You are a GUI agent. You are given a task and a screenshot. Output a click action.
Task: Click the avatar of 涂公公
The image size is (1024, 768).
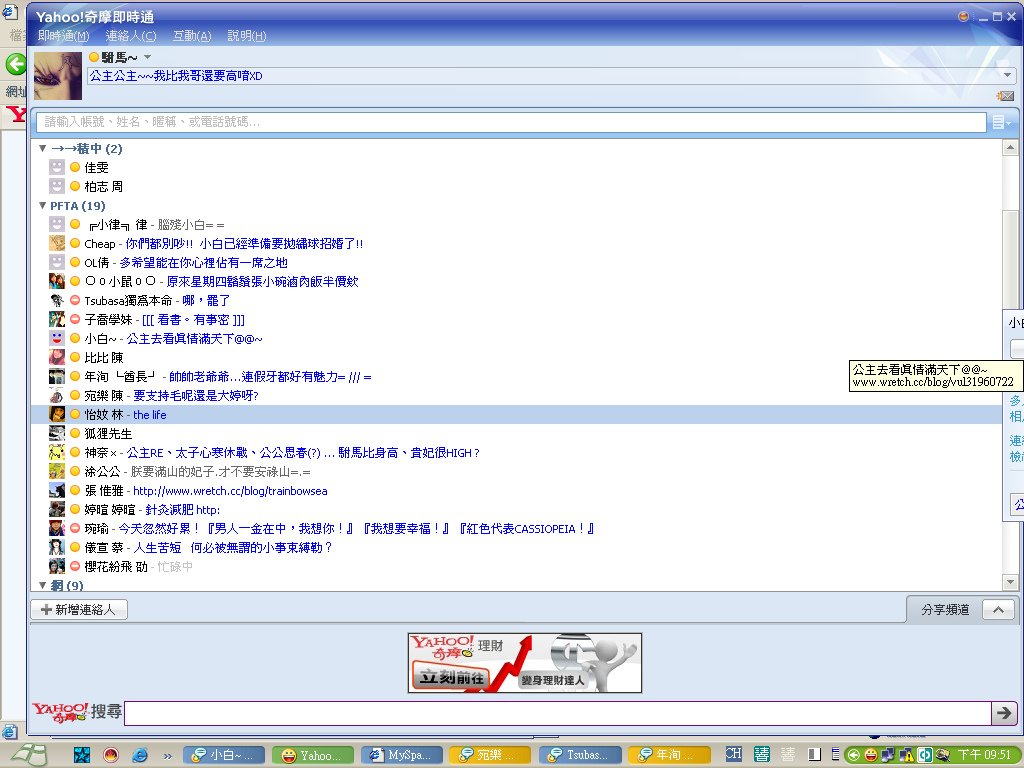click(x=57, y=471)
